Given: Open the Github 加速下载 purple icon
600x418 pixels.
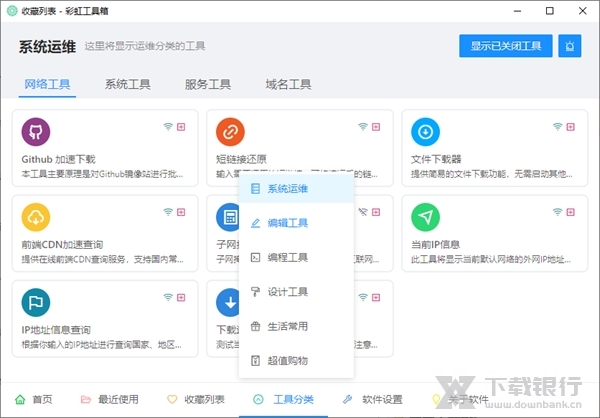Looking at the screenshot, I should point(36,132).
